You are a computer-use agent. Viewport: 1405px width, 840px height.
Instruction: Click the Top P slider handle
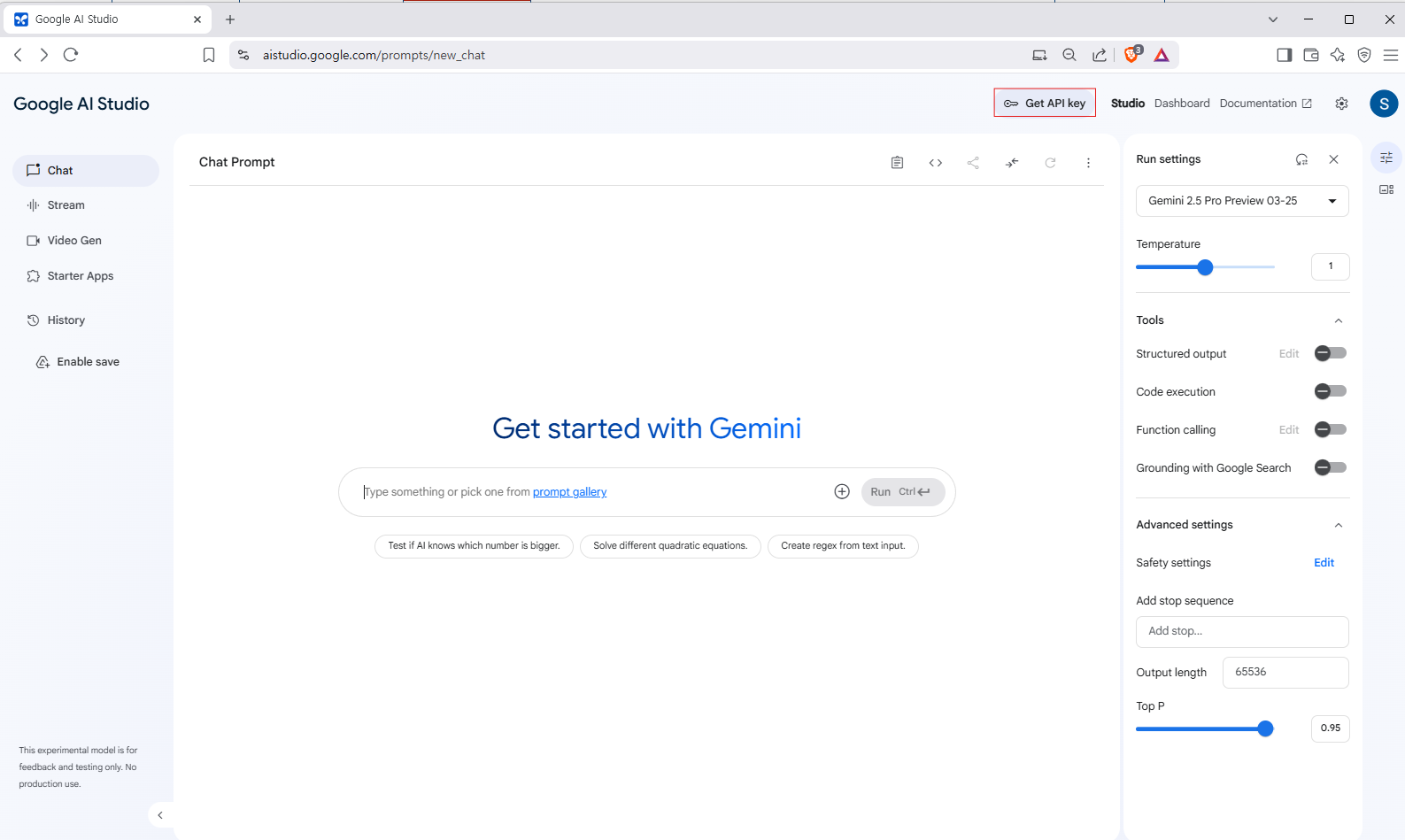tap(1265, 728)
